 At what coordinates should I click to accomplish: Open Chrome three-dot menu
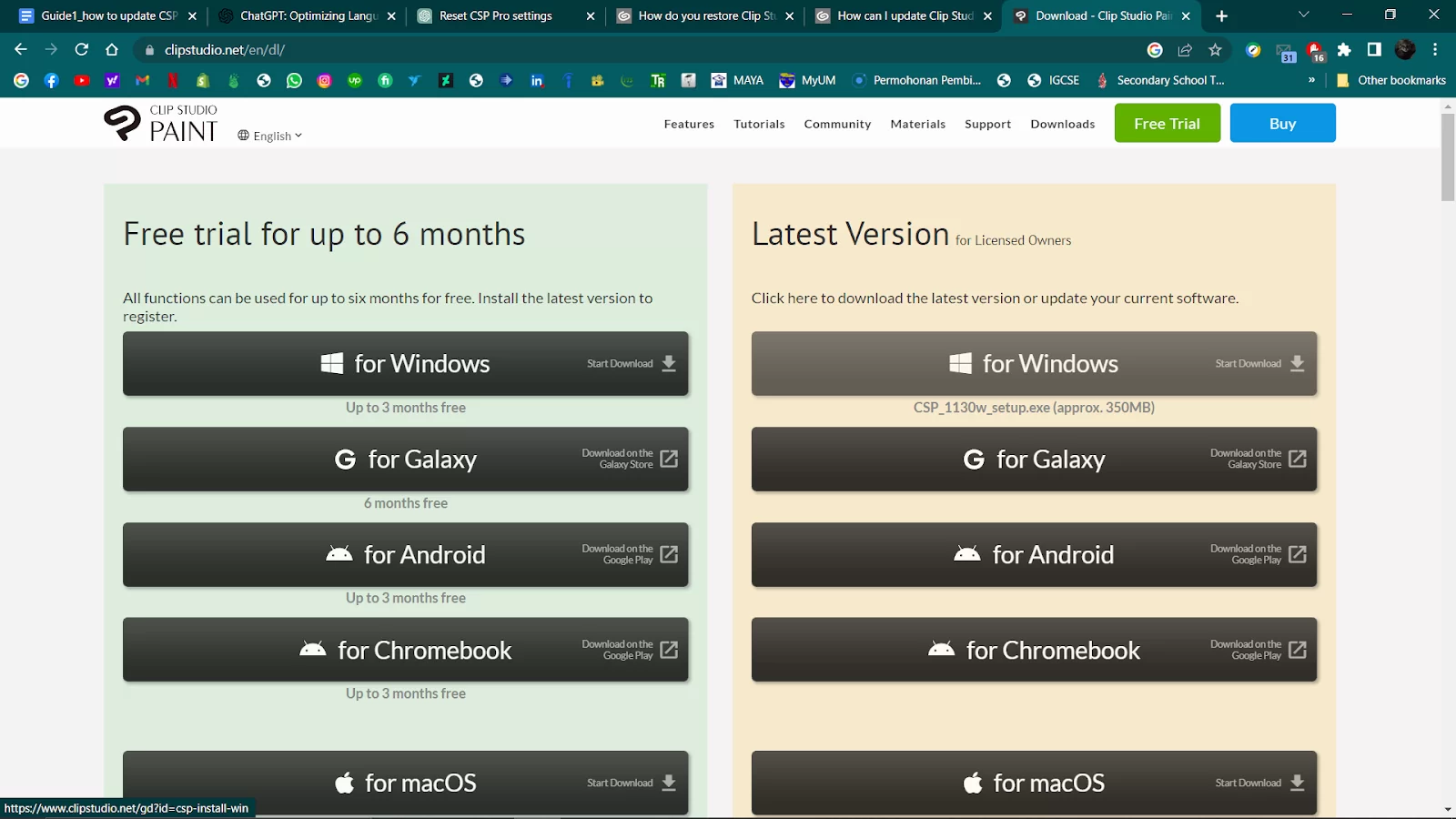[1435, 50]
